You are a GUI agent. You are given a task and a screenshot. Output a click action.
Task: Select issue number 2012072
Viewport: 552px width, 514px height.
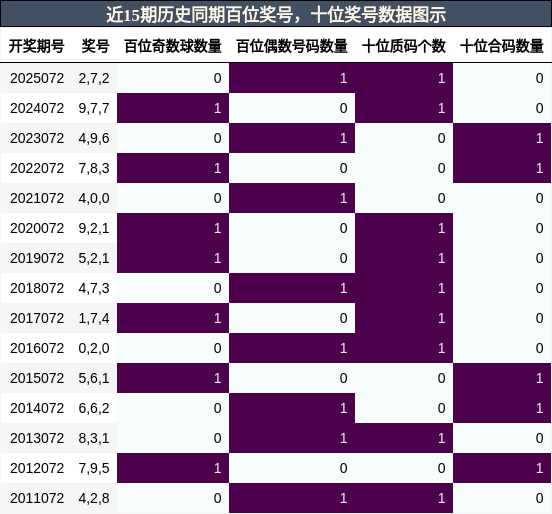37,468
